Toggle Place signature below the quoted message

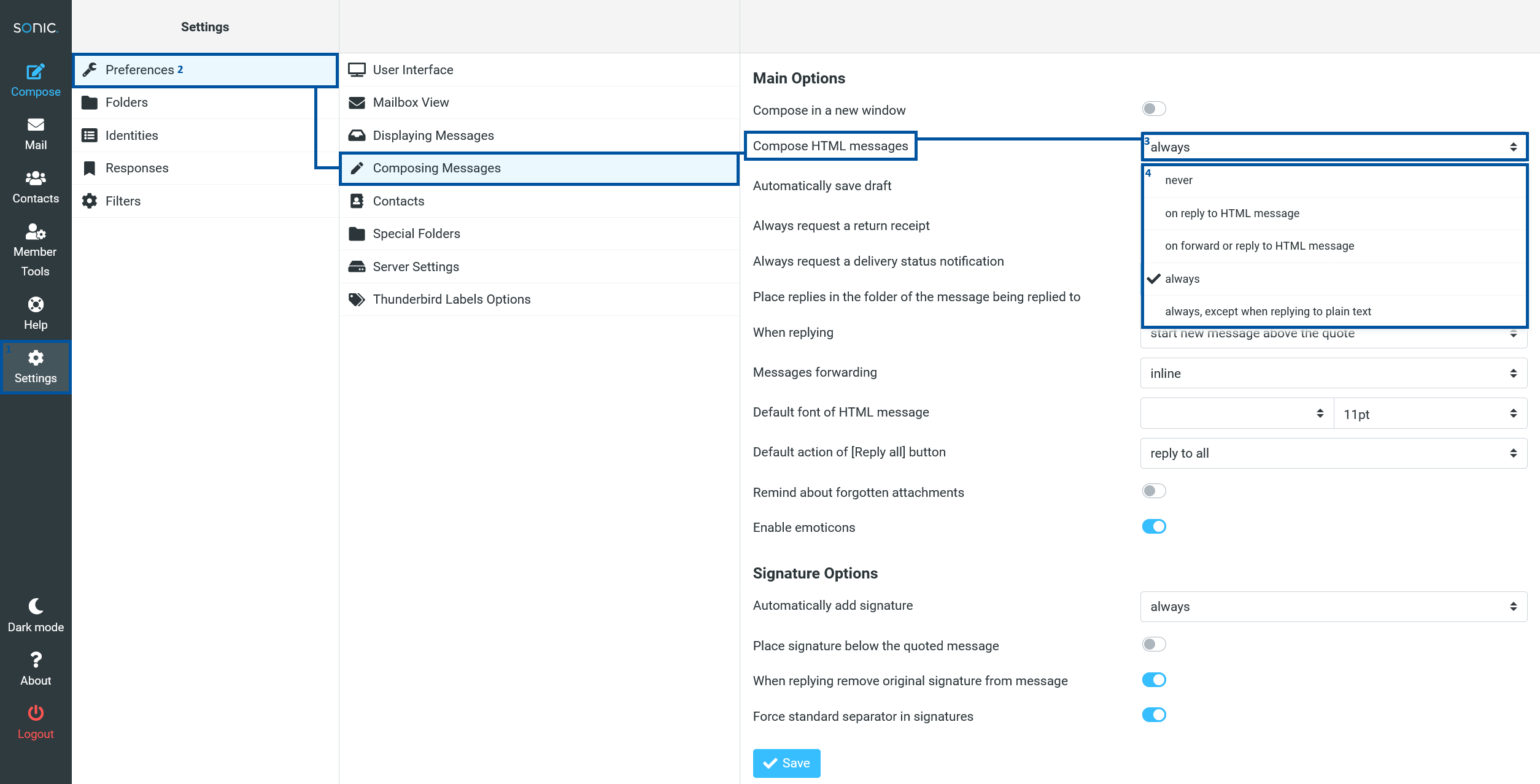1154,644
